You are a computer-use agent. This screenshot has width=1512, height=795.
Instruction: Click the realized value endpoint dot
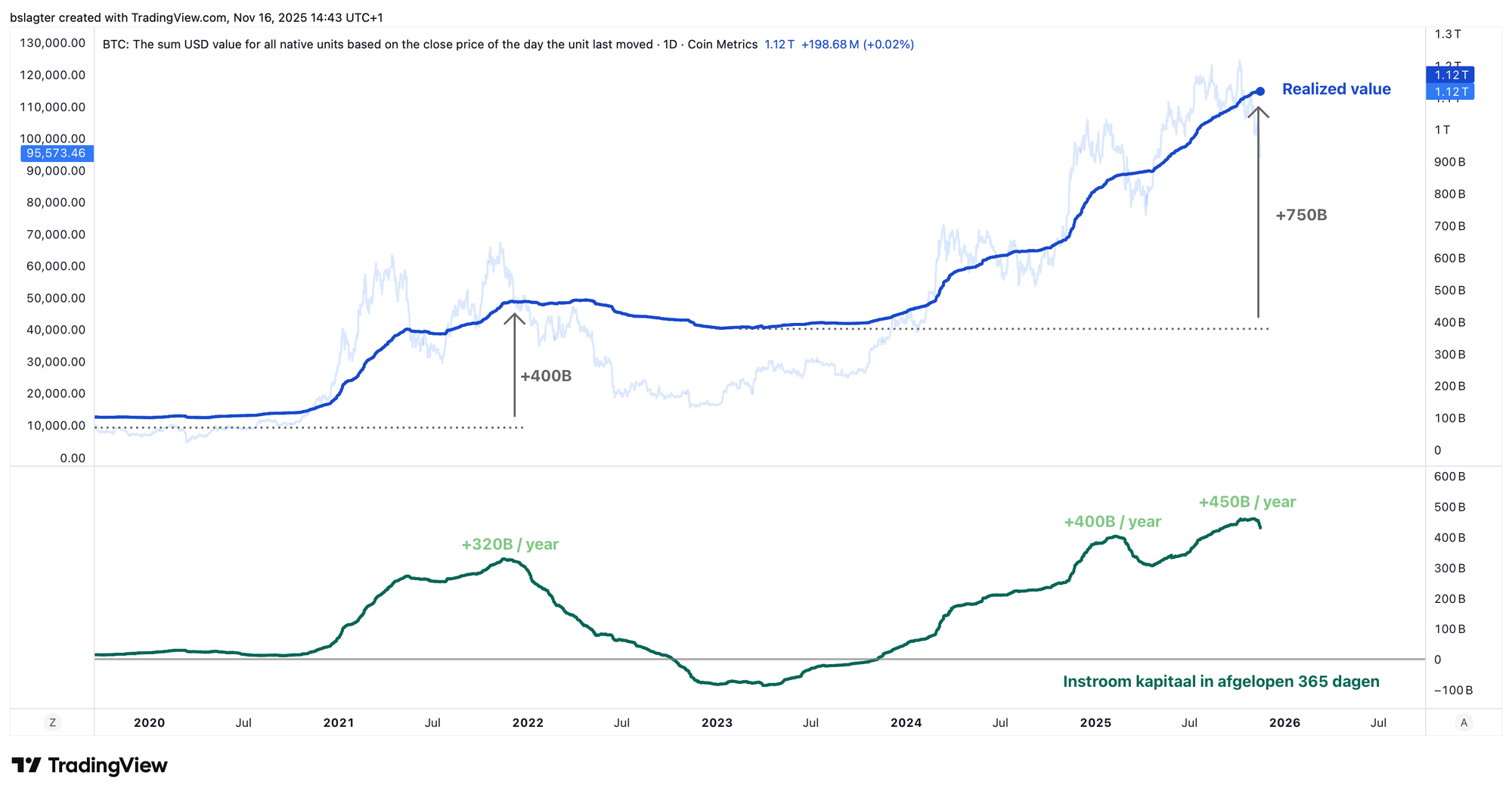(x=1260, y=92)
